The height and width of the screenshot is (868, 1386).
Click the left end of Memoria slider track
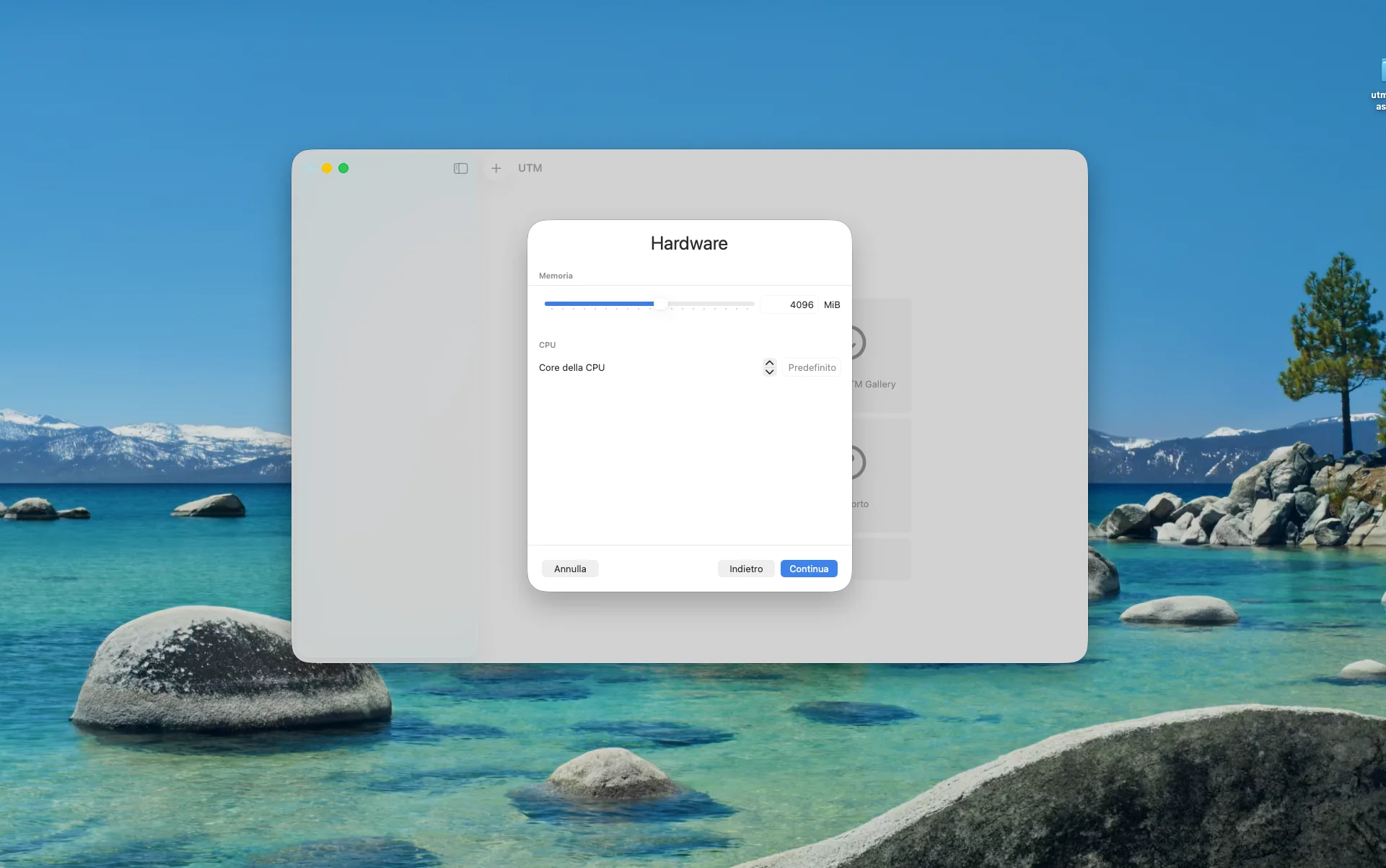548,304
